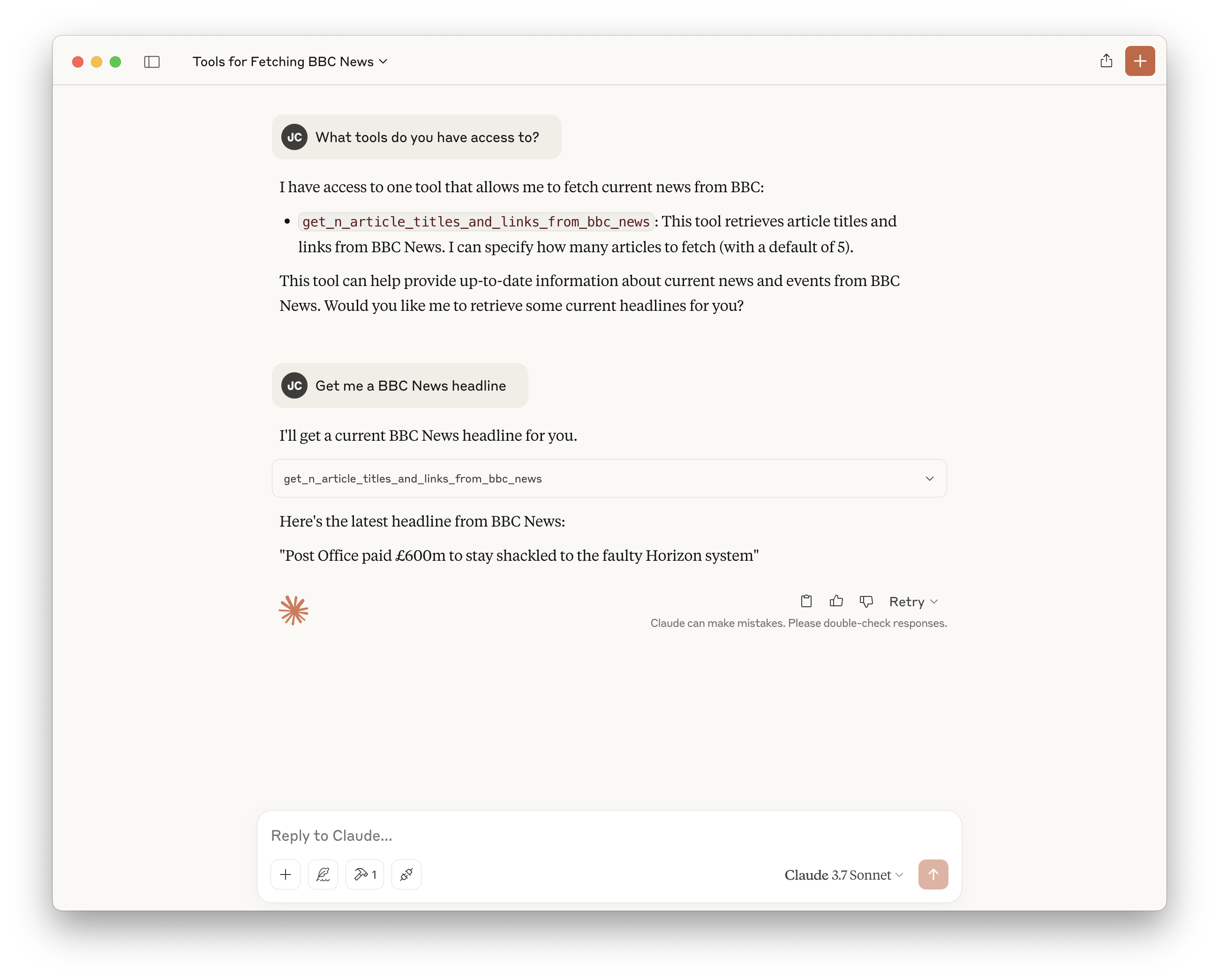Open the Retry options dropdown
This screenshot has height=980, width=1219.
tap(913, 602)
